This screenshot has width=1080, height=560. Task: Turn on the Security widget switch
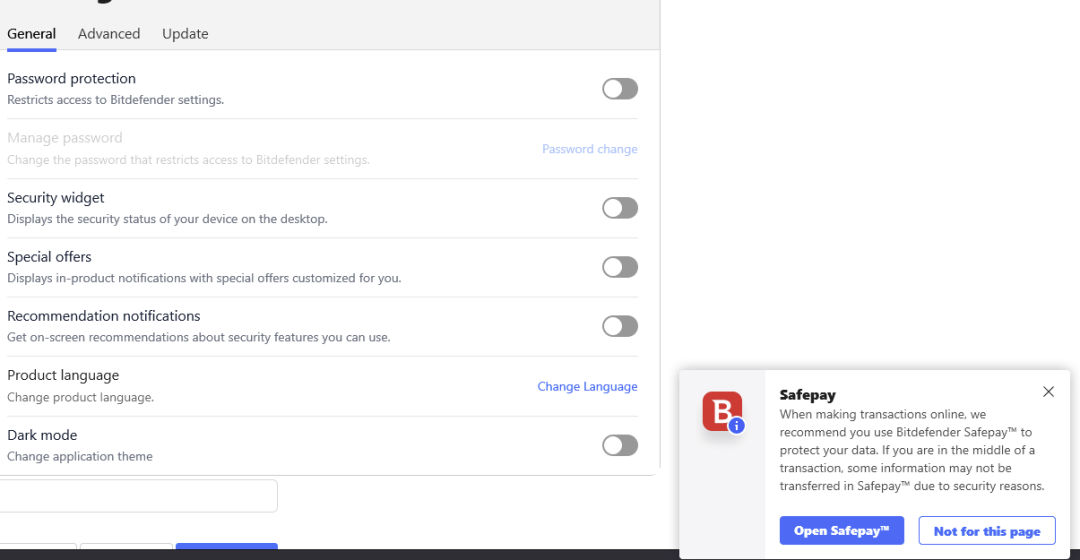pyautogui.click(x=620, y=208)
